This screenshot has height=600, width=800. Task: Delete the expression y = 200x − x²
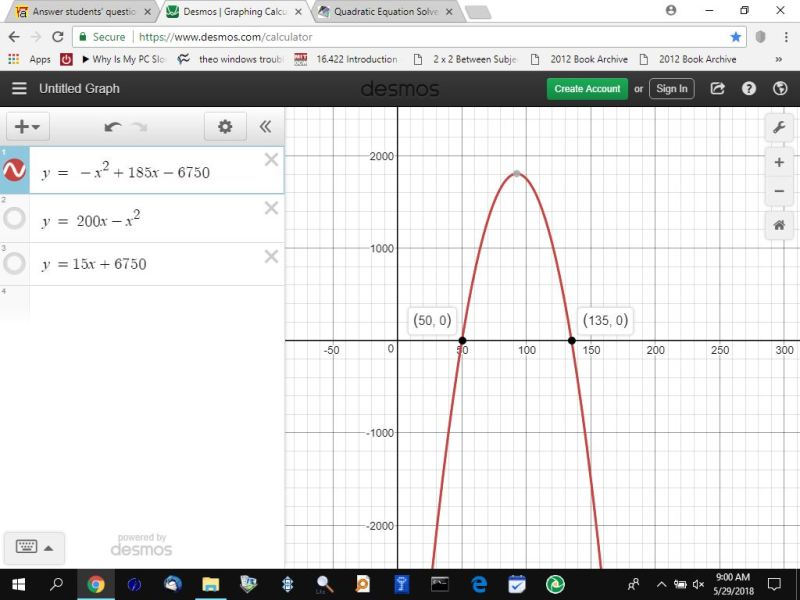point(271,208)
